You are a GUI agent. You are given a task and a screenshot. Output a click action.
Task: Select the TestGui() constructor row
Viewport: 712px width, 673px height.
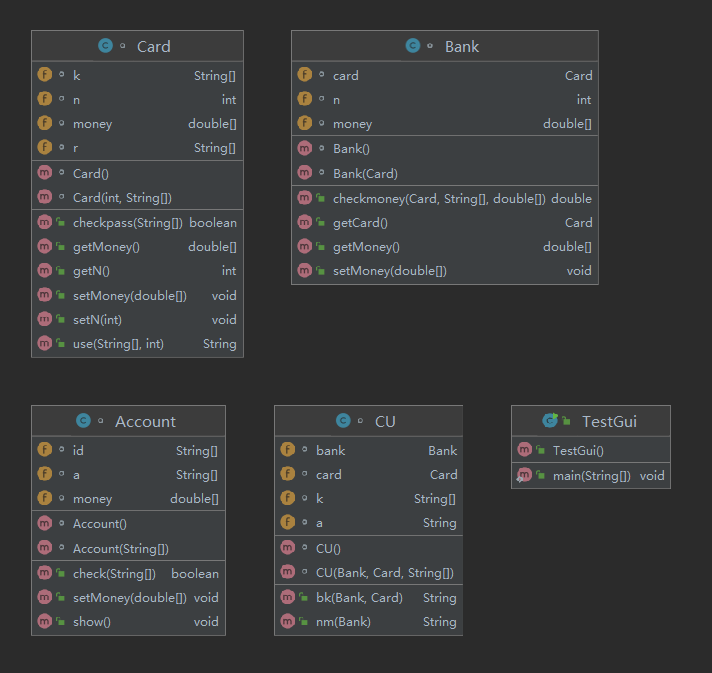[591, 450]
